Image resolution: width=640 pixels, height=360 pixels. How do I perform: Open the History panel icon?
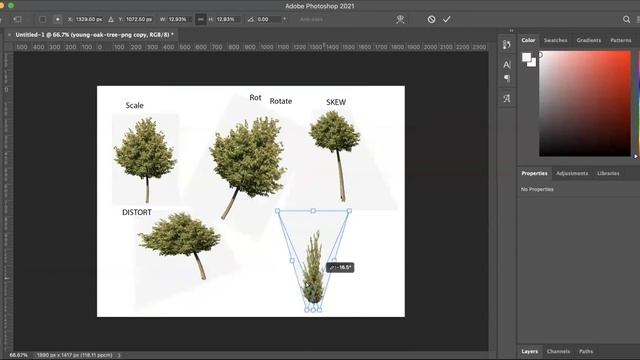507,44
